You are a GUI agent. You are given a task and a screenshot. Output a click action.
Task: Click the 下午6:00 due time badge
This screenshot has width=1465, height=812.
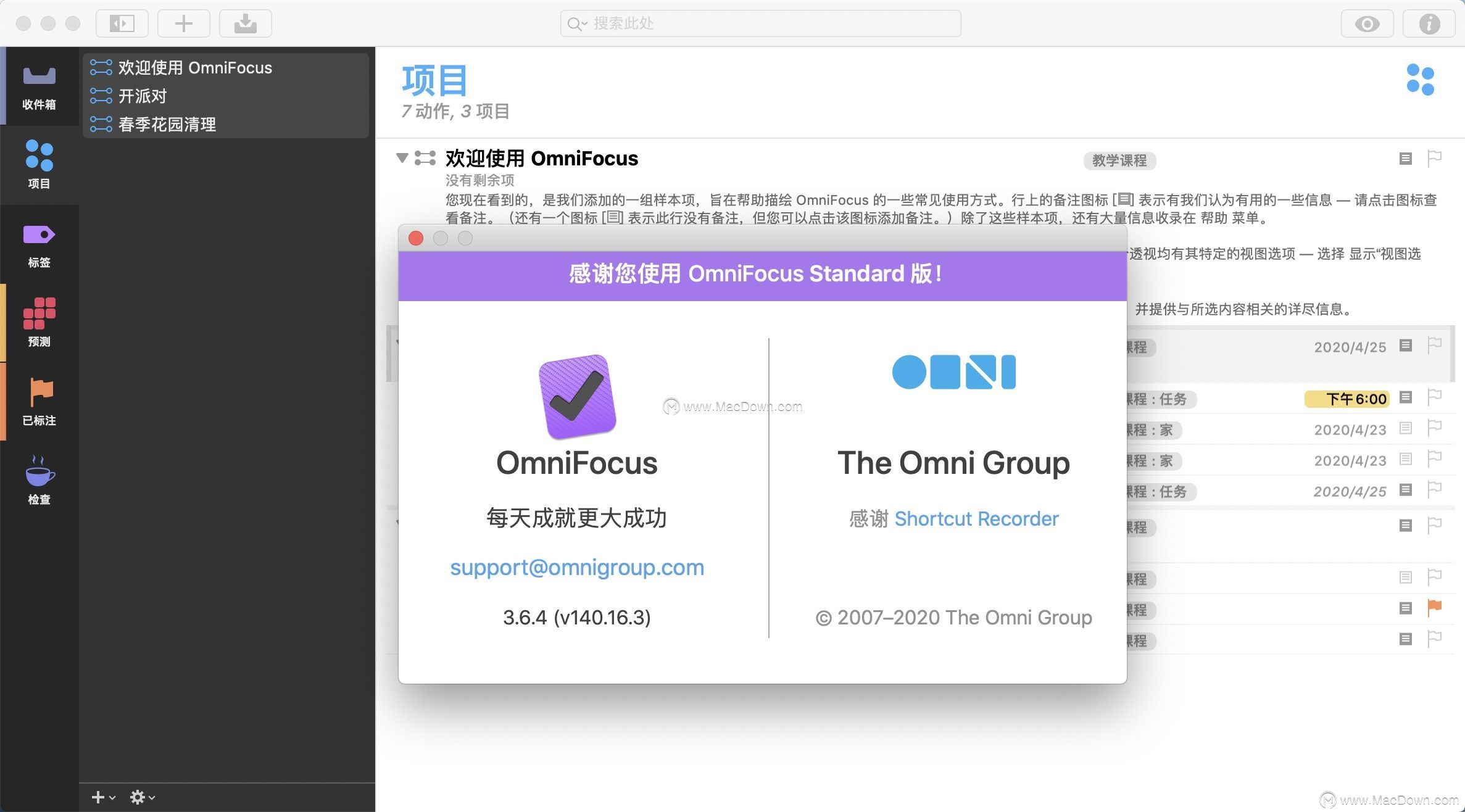tap(1348, 399)
